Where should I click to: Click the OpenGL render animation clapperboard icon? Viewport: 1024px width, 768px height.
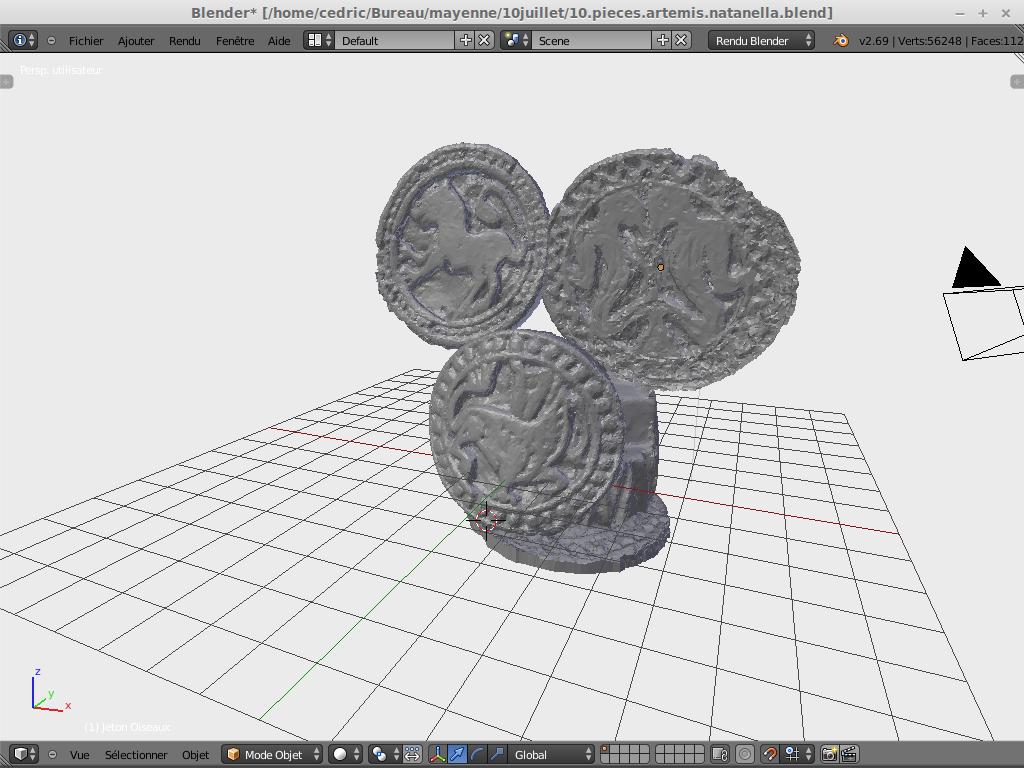(x=849, y=754)
